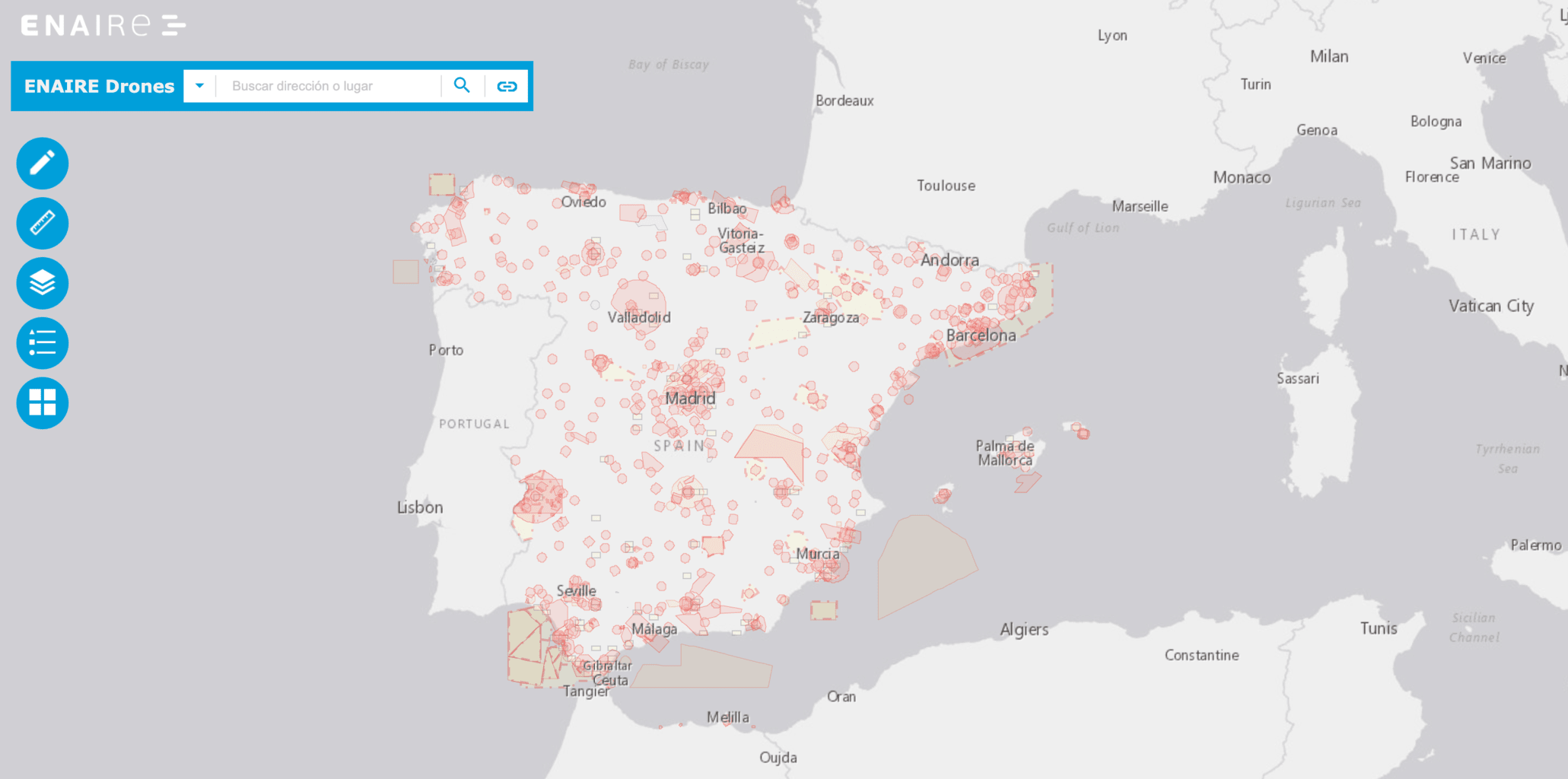This screenshot has height=779, width=1568.
Task: Click the Gibraltar label on map
Action: click(607, 666)
